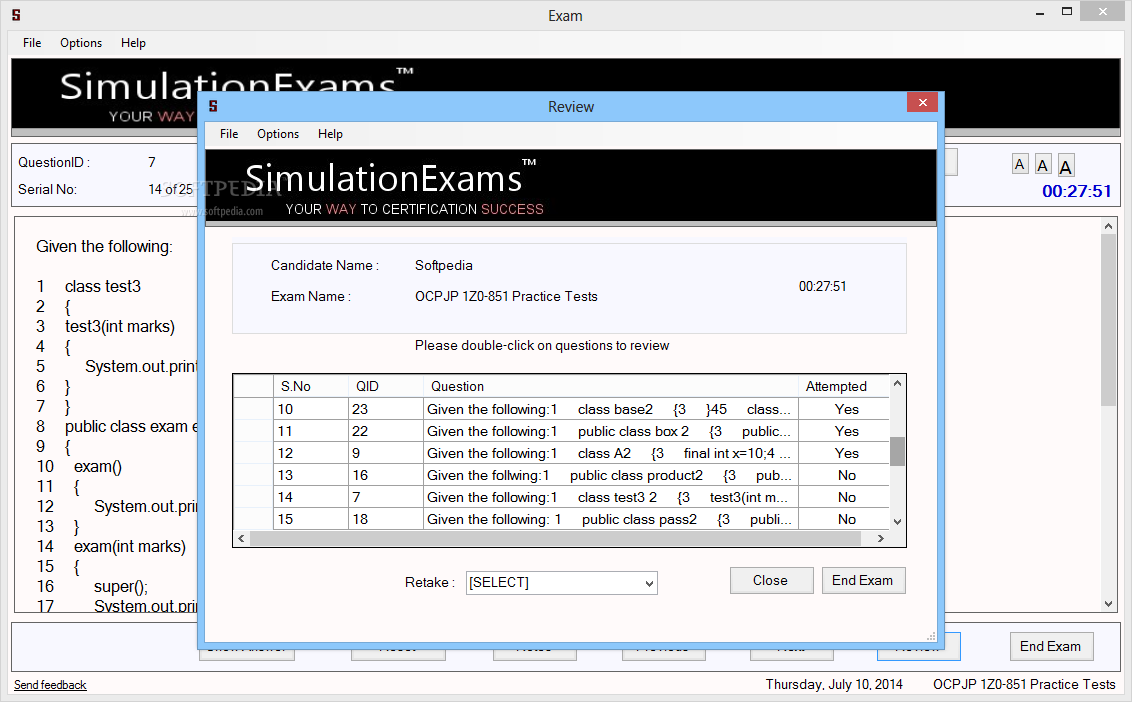Viewport: 1132px width, 702px height.
Task: Select row 14 class test3 question
Action: click(561, 498)
